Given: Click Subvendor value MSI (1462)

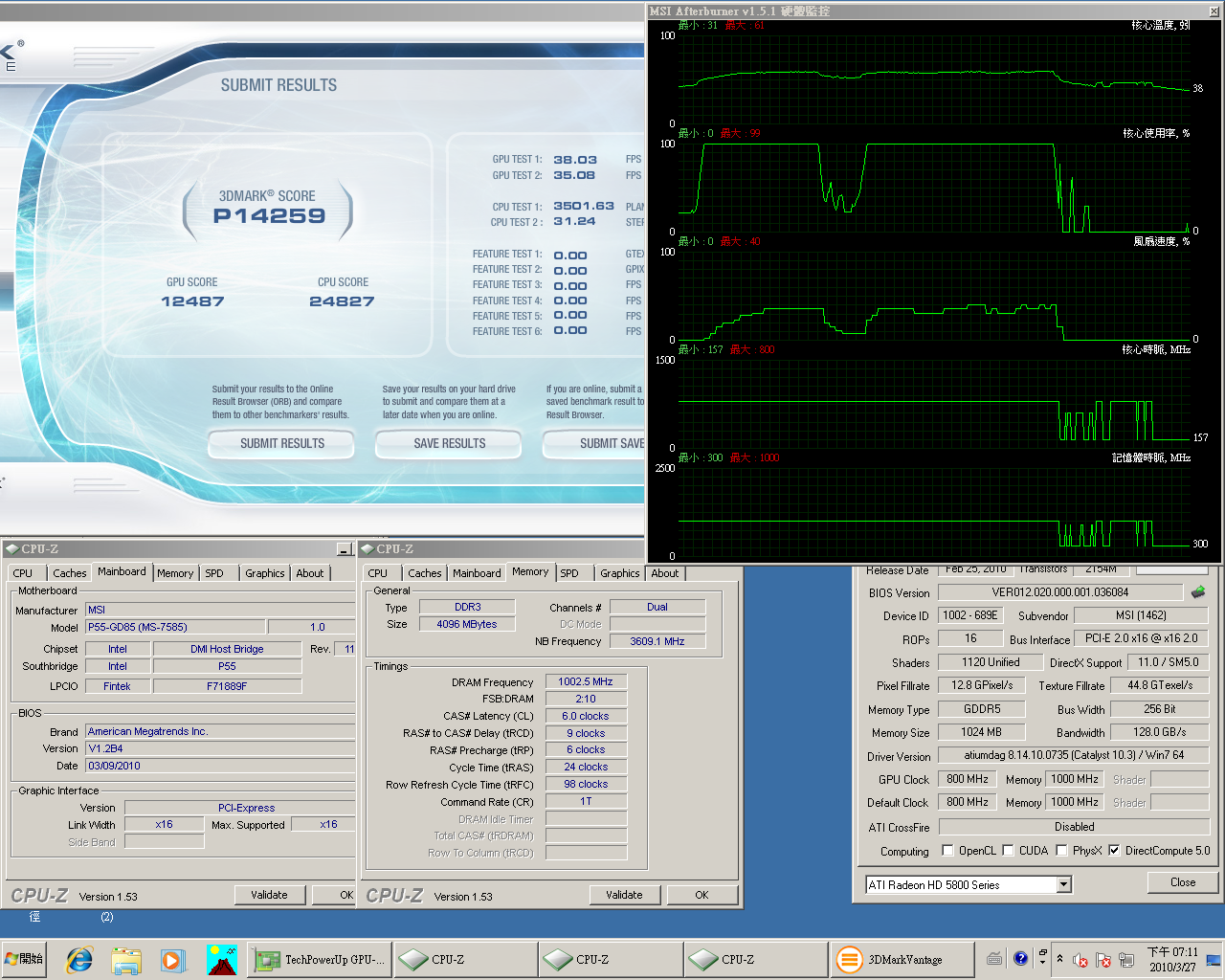Looking at the screenshot, I should 1140,615.
